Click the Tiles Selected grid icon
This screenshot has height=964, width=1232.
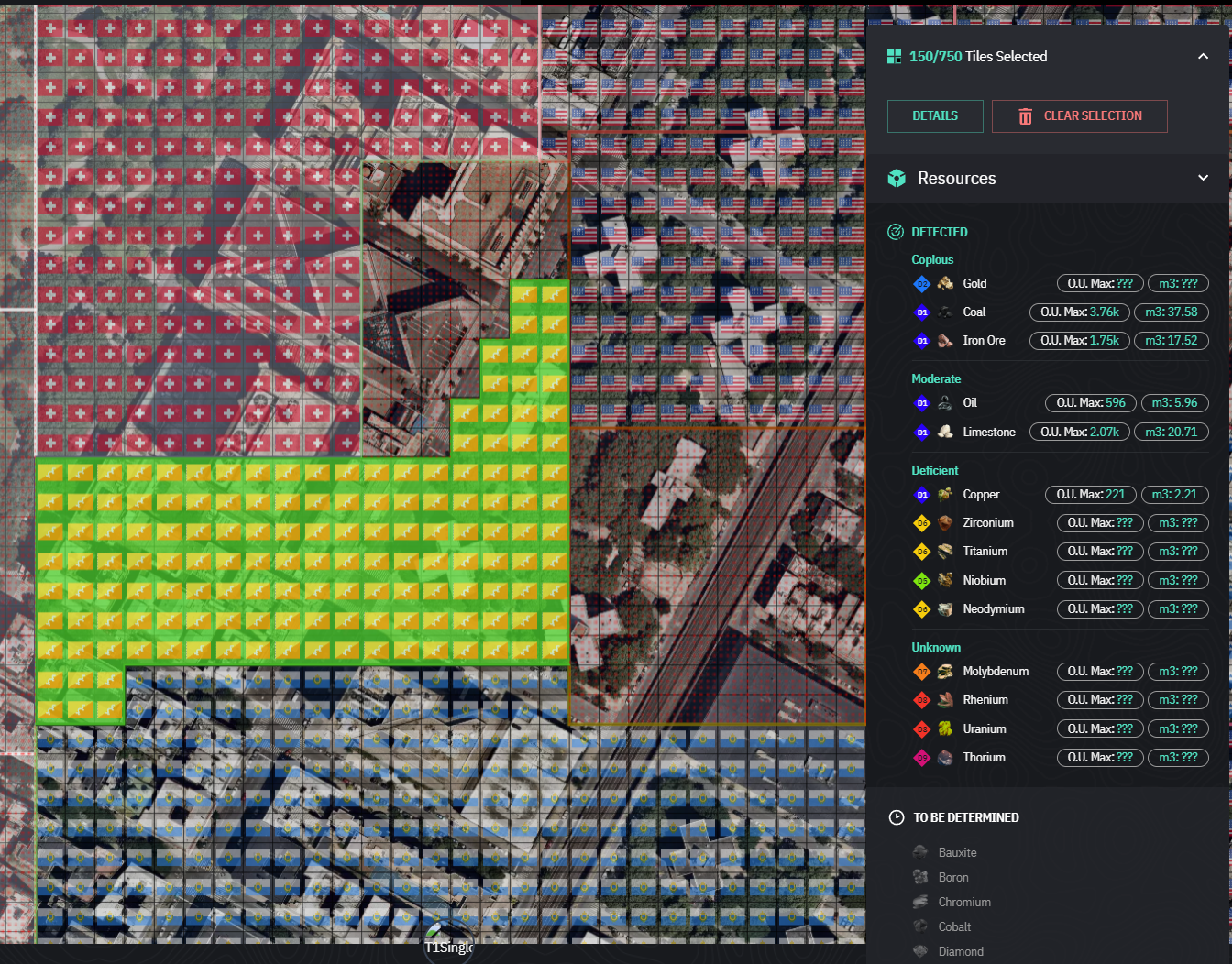pyautogui.click(x=894, y=57)
